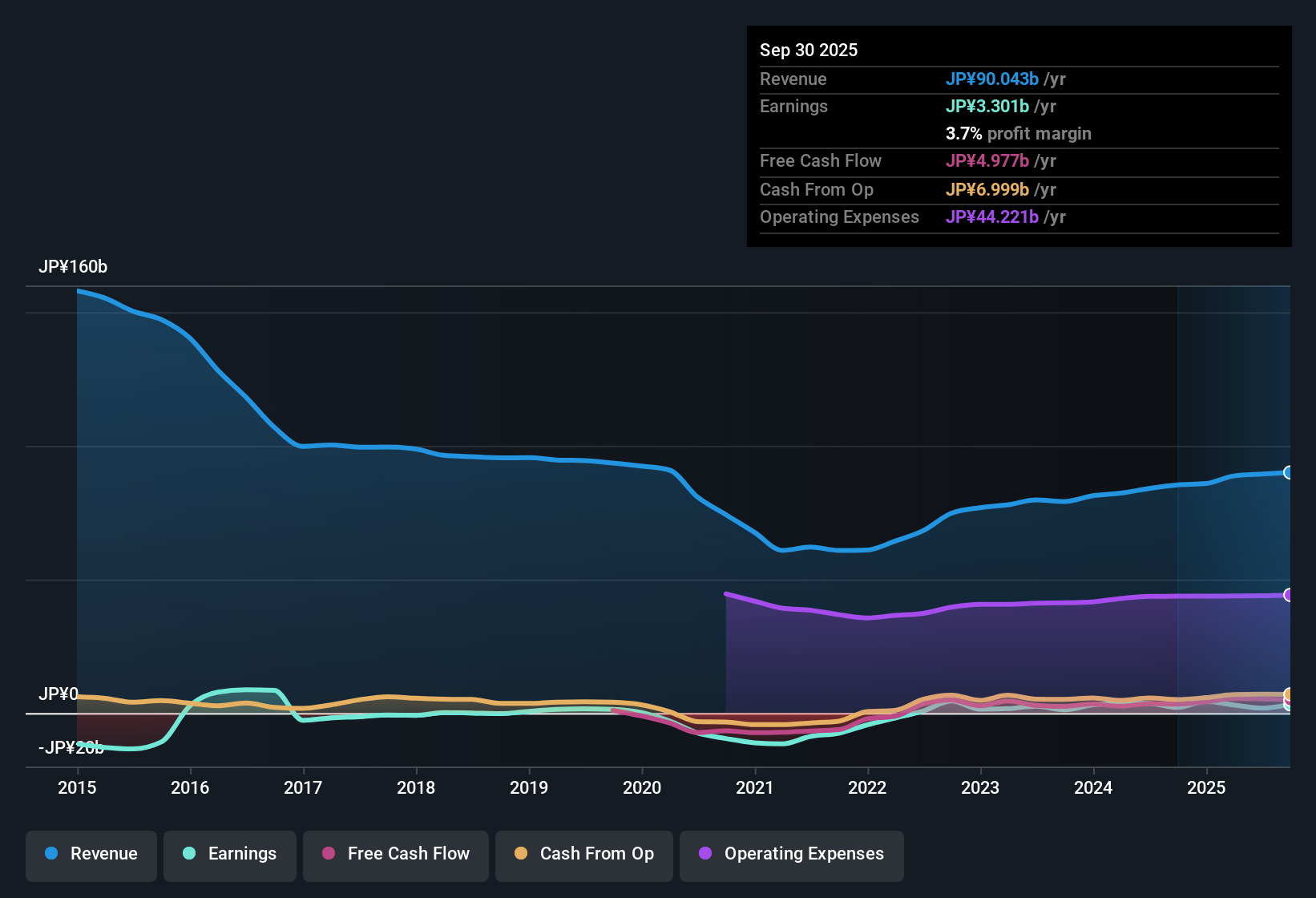Click the teal Earnings color swatch
Image resolution: width=1316 pixels, height=898 pixels.
coord(189,854)
